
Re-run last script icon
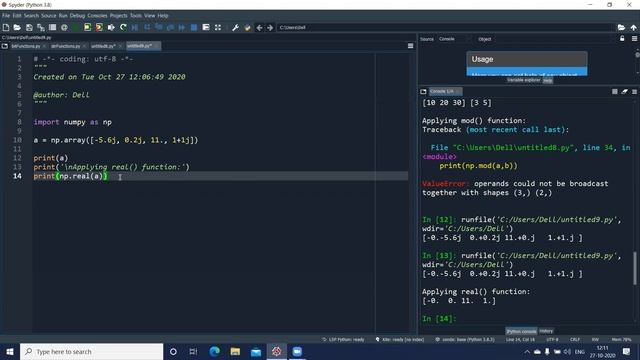coord(123,27)
